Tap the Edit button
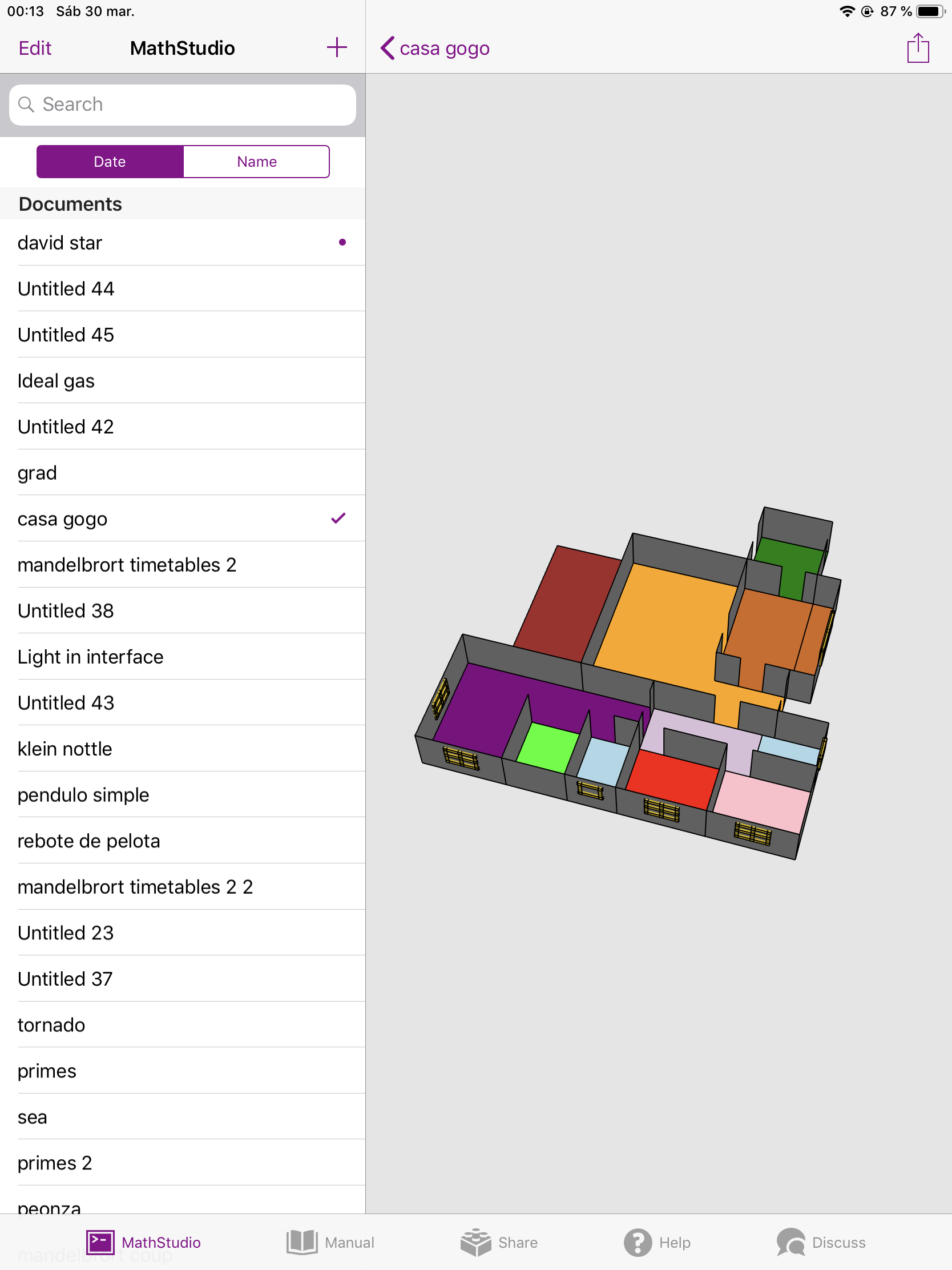 click(35, 48)
